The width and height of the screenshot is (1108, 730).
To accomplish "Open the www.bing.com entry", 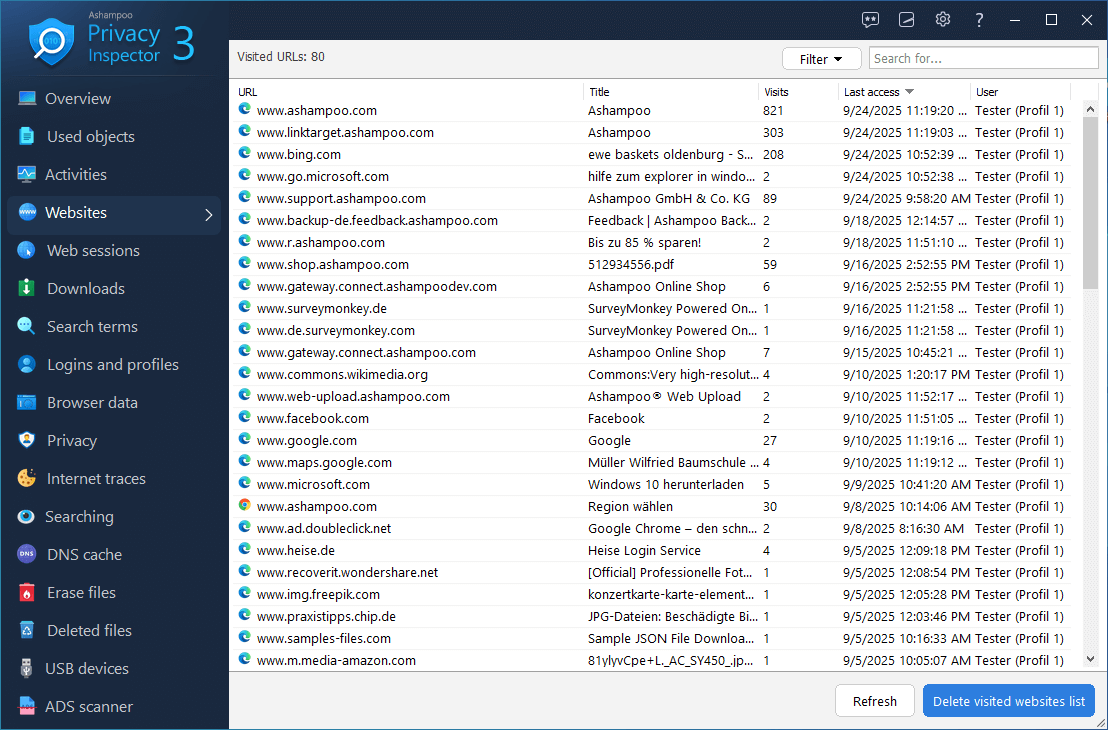I will [300, 154].
